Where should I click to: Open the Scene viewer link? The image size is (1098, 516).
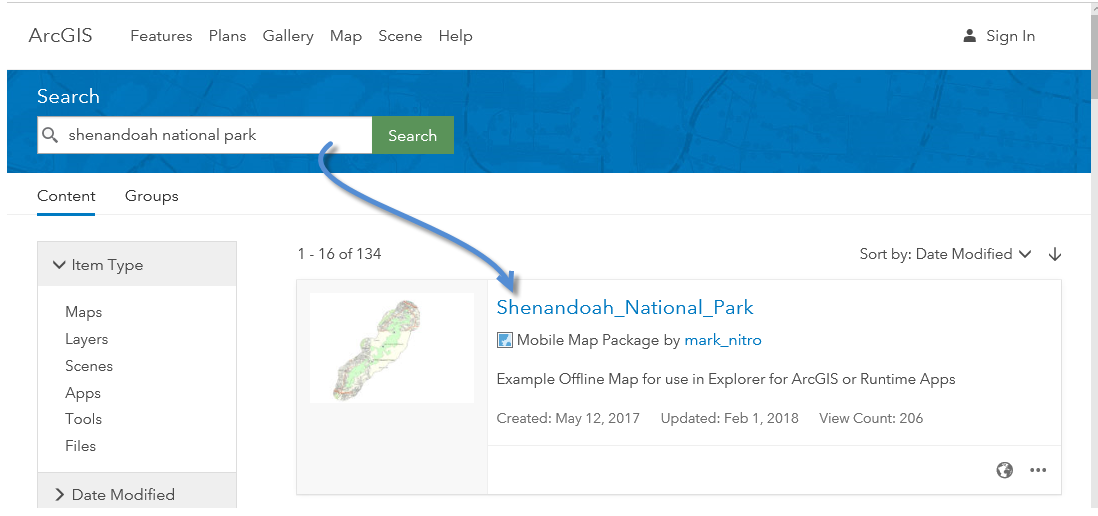coord(400,36)
